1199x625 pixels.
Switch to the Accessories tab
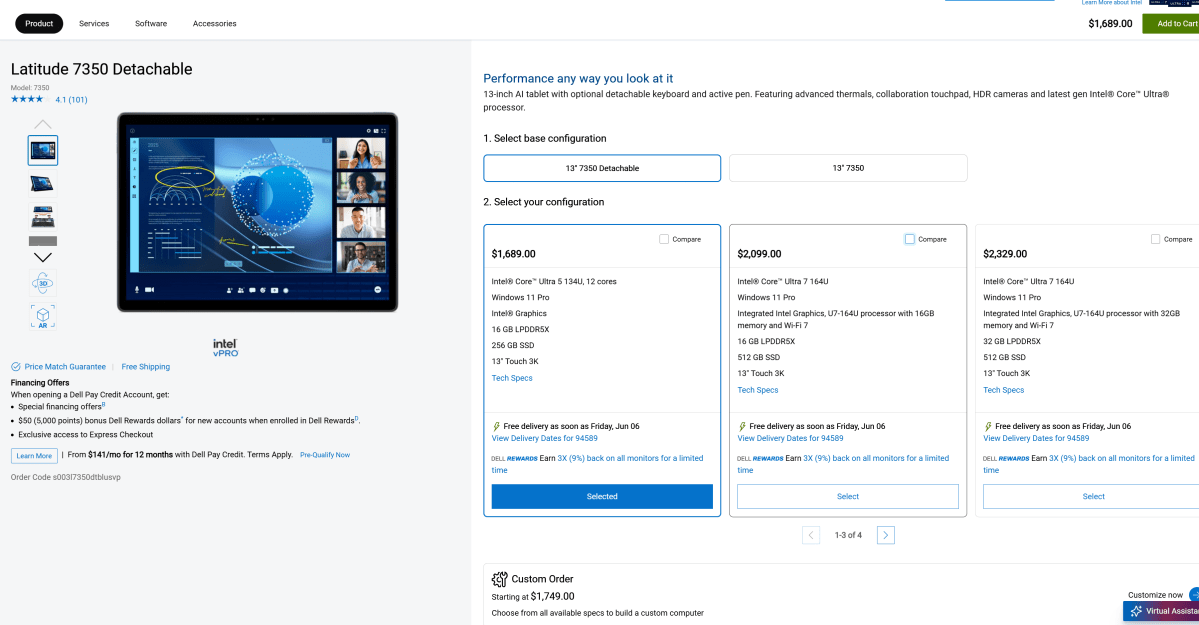[x=214, y=23]
